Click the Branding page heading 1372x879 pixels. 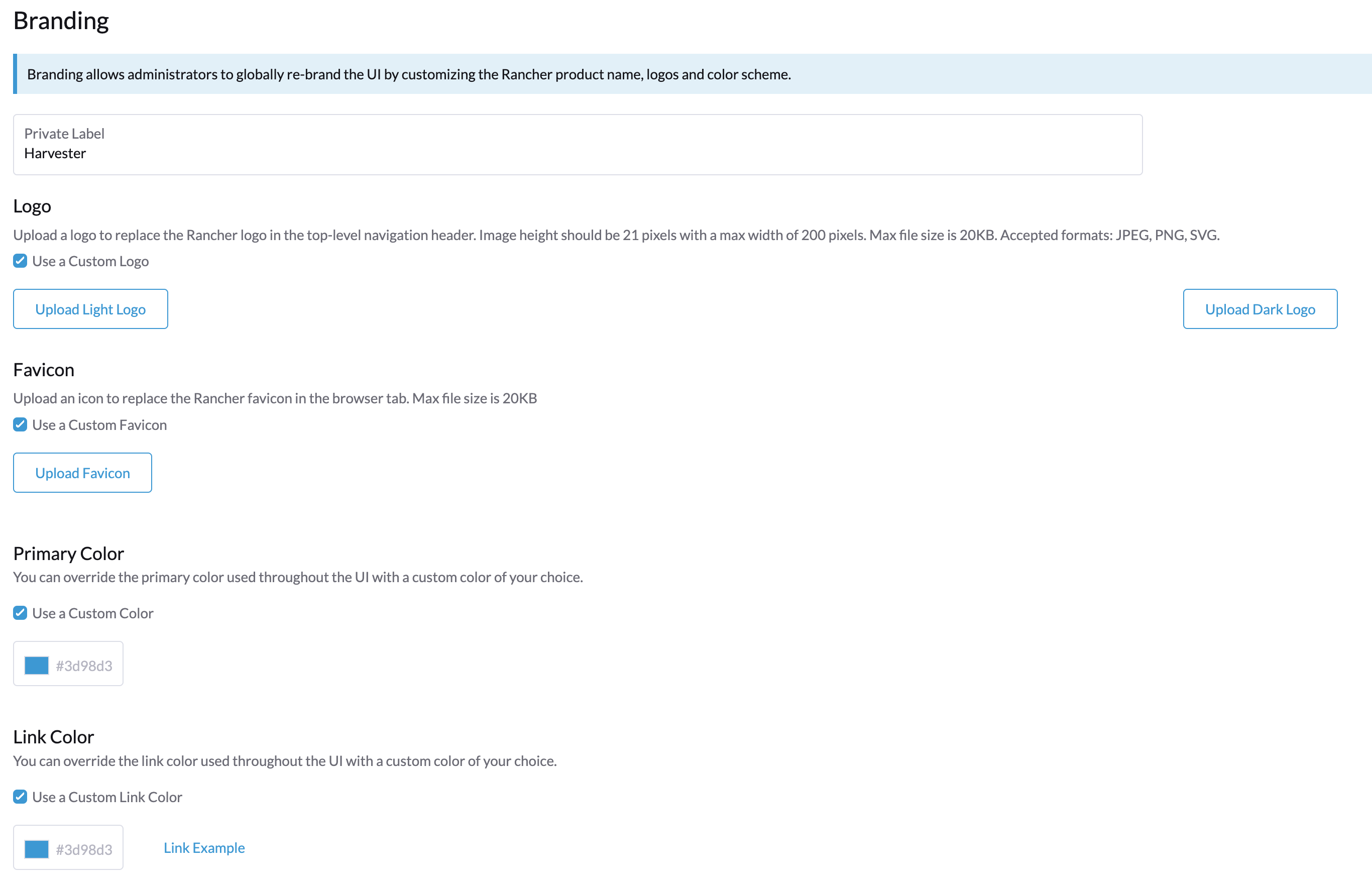pyautogui.click(x=61, y=21)
